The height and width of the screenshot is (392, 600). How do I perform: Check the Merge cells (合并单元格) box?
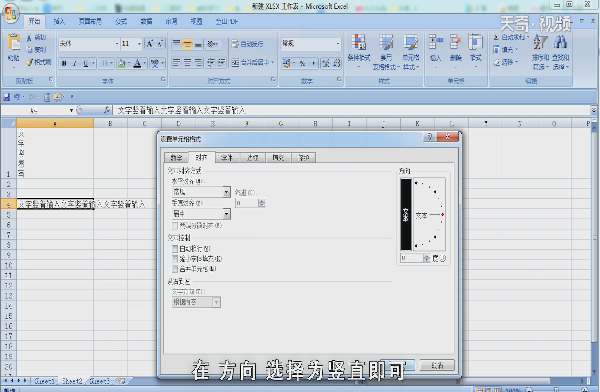coord(175,269)
